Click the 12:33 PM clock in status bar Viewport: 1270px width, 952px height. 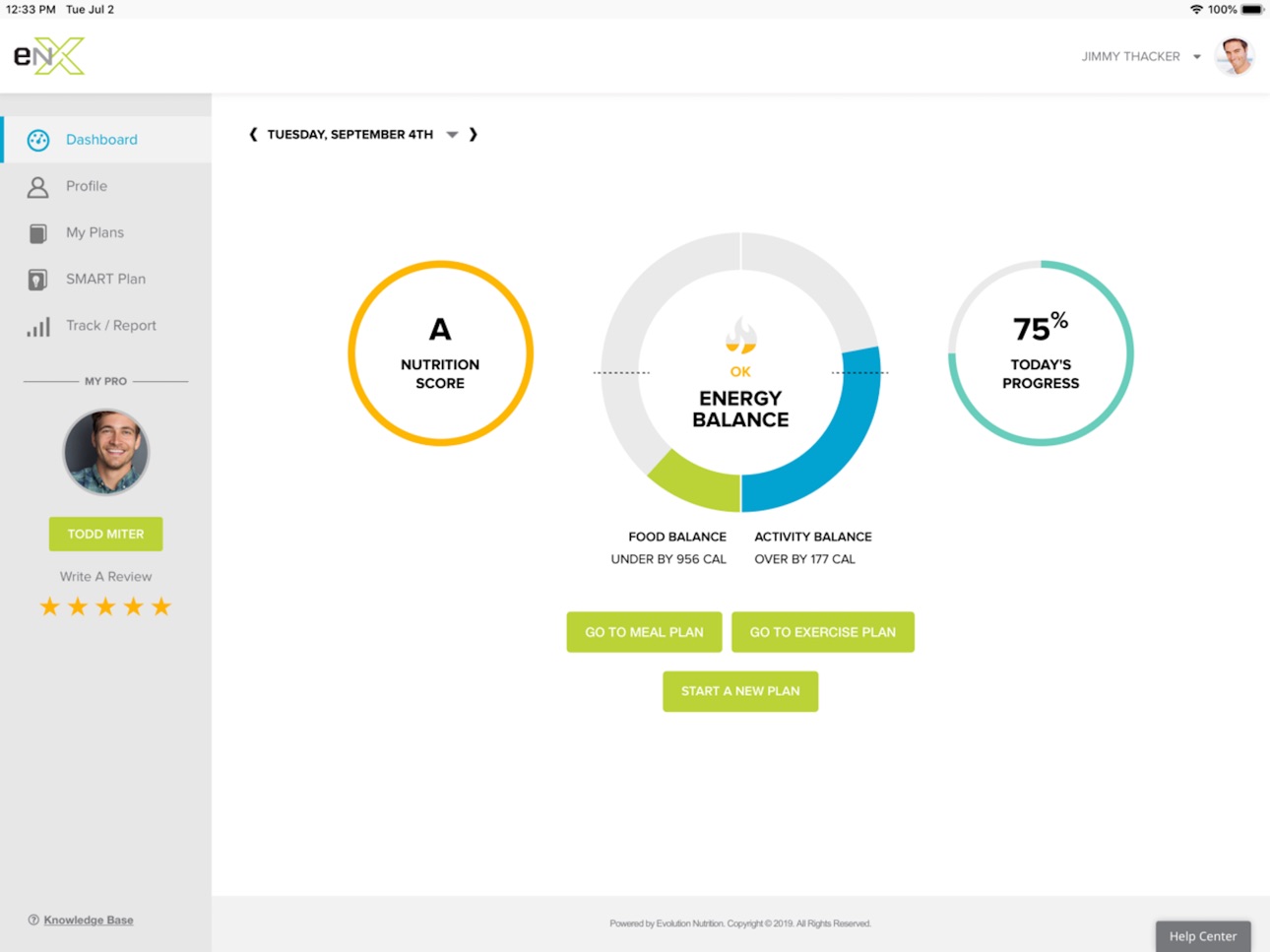tap(31, 9)
